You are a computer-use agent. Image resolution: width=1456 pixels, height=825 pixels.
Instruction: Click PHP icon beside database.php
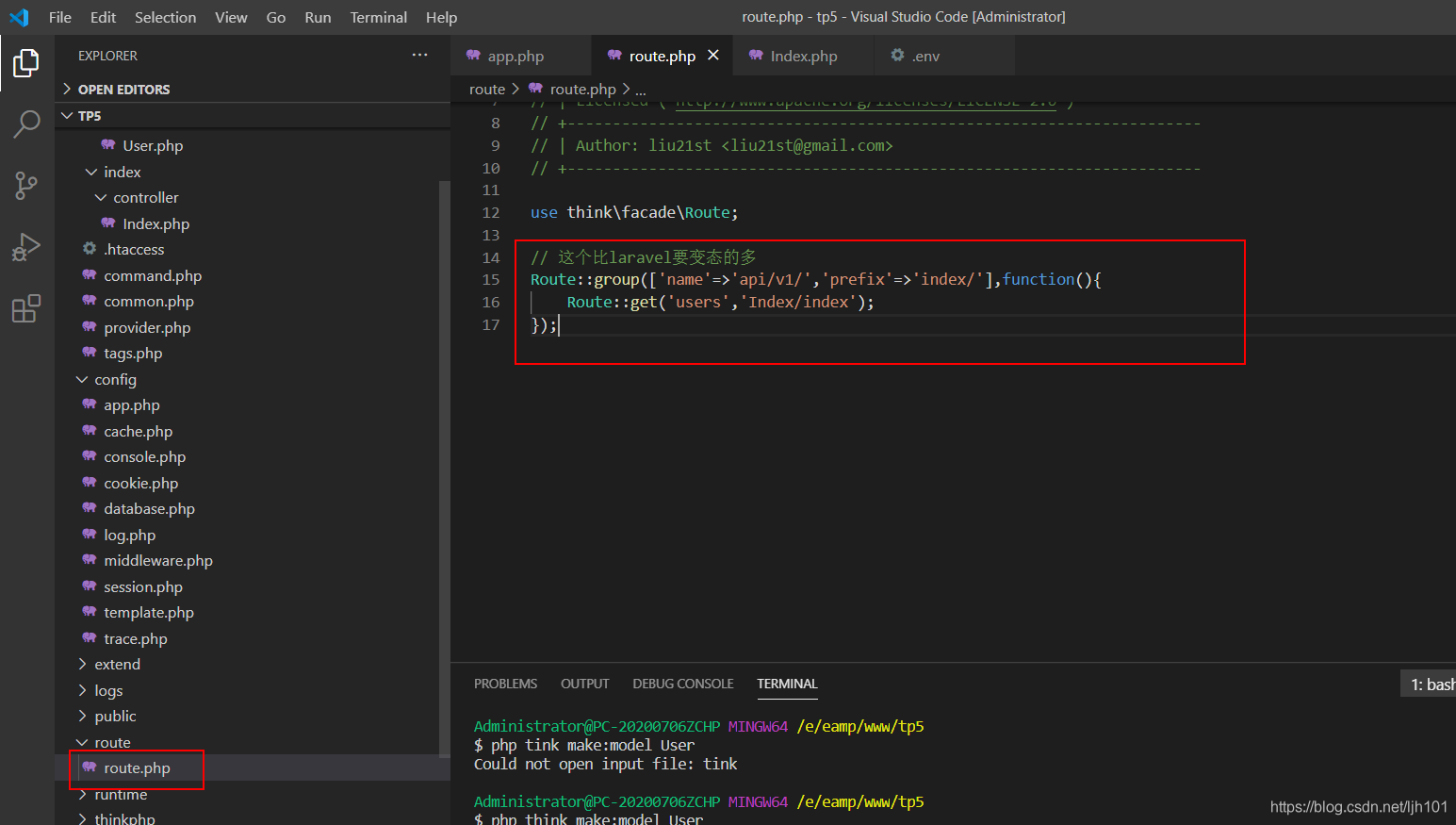coord(90,508)
